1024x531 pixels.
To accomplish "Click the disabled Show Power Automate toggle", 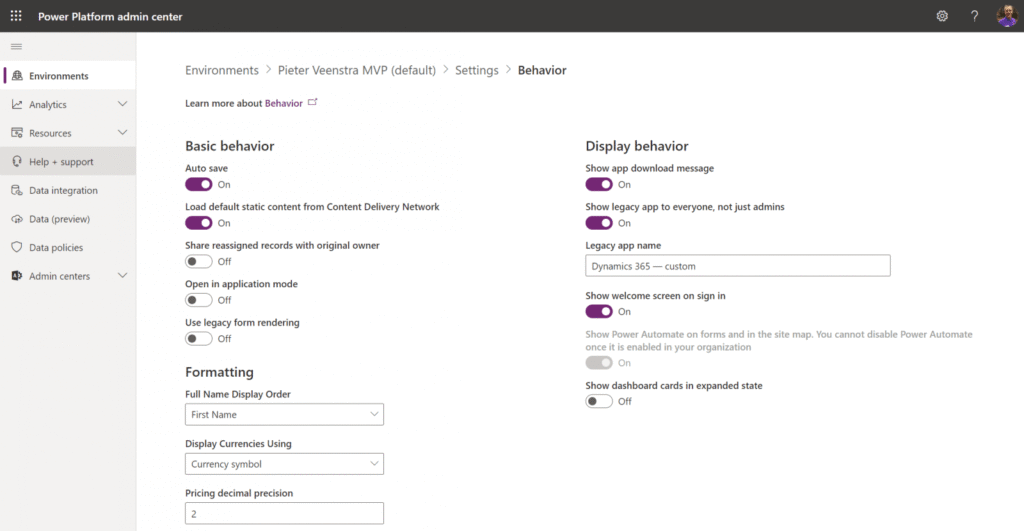I will tap(599, 362).
